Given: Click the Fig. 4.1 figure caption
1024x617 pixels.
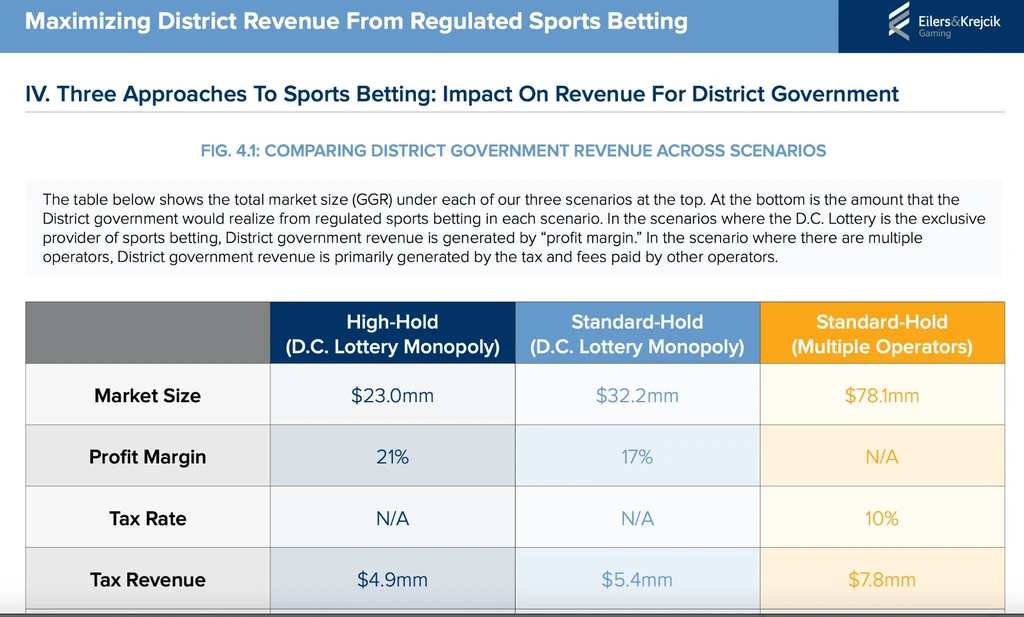Looking at the screenshot, I should [513, 151].
